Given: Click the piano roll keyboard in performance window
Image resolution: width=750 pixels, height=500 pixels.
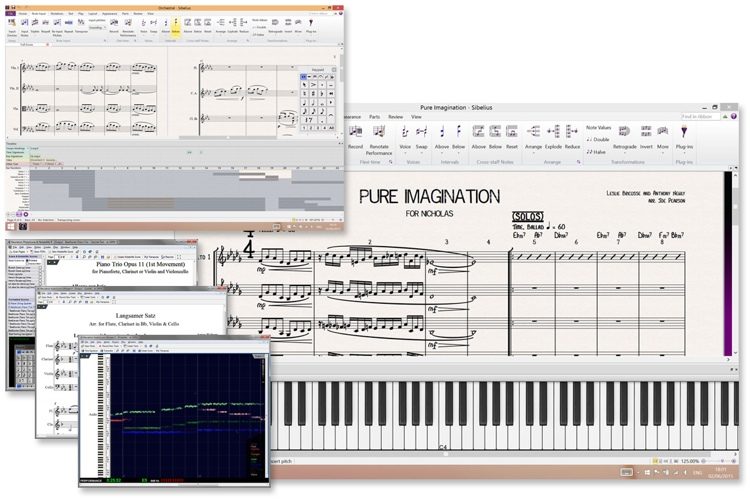Looking at the screenshot, I should 101,414.
